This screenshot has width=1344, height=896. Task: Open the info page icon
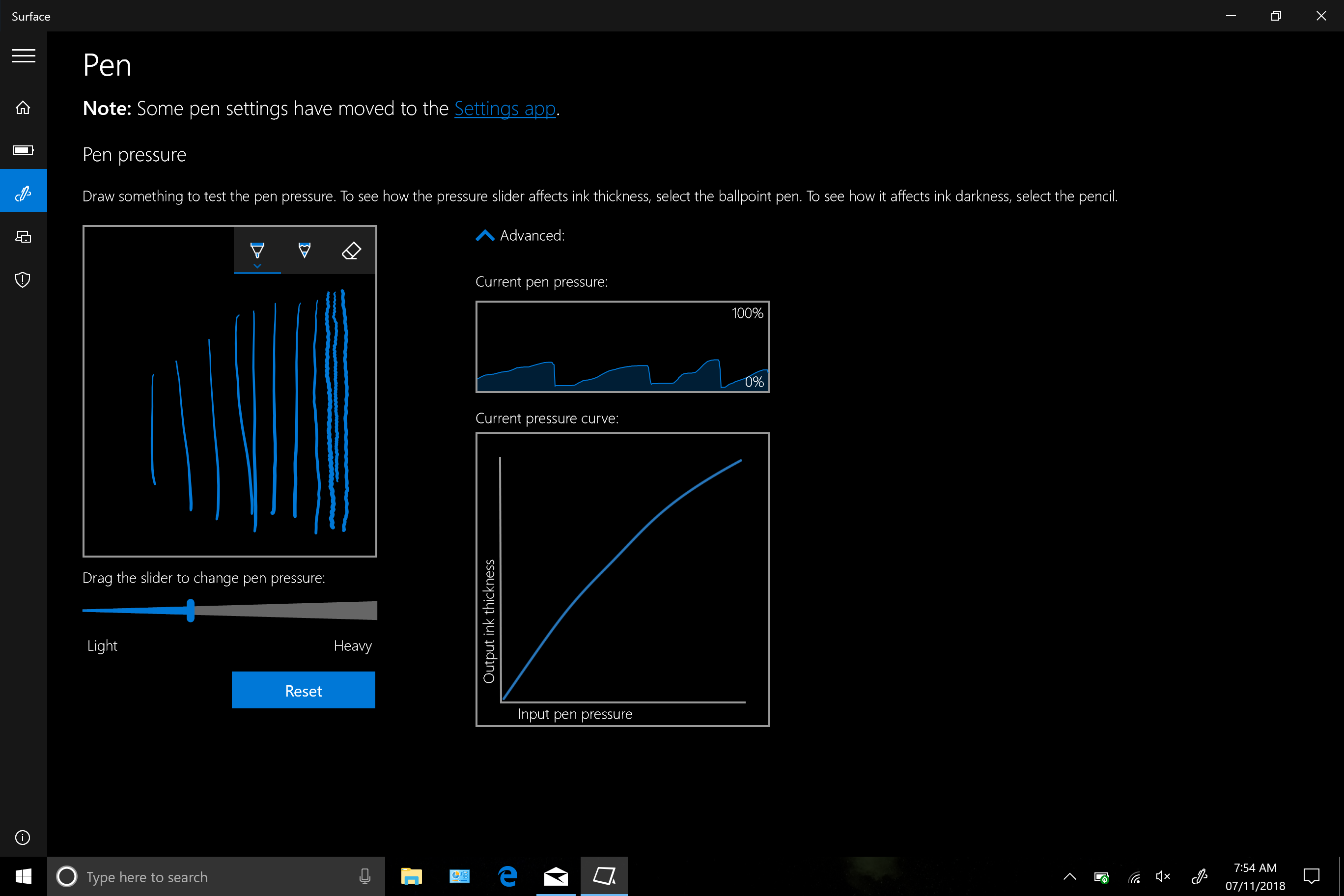click(23, 837)
